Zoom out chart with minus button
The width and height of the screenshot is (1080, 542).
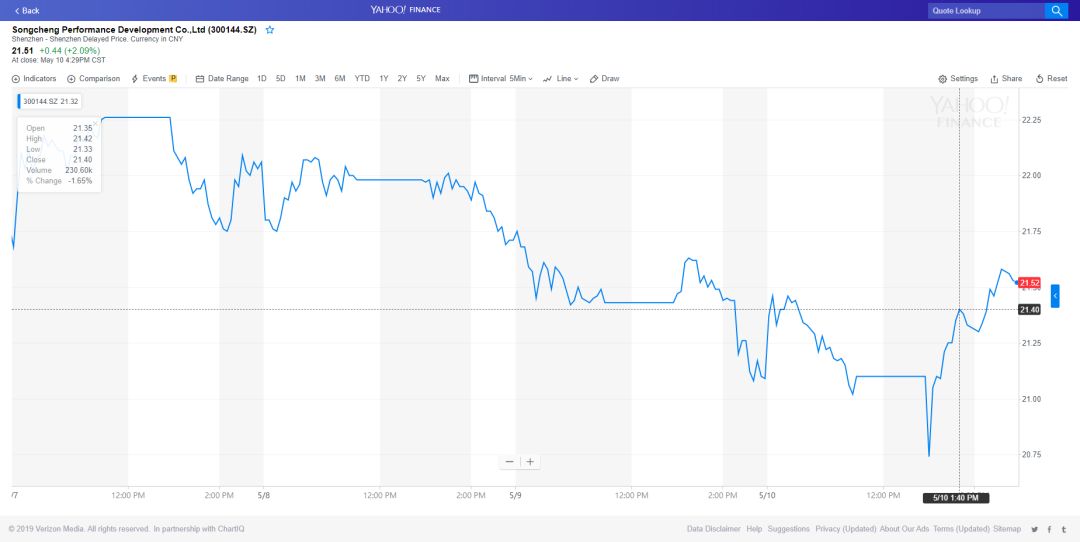click(x=510, y=462)
